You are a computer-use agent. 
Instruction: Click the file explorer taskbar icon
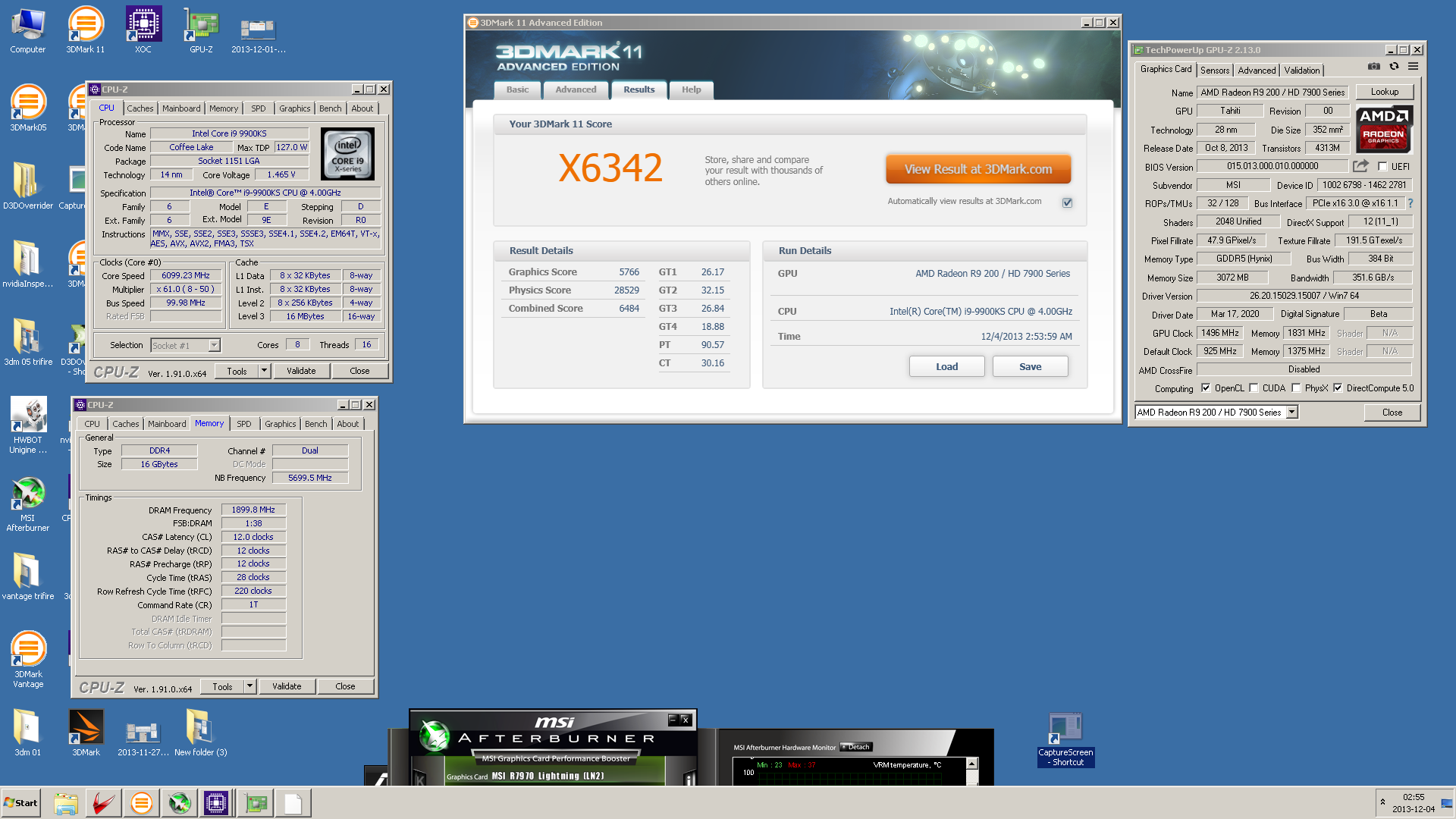coord(66,803)
